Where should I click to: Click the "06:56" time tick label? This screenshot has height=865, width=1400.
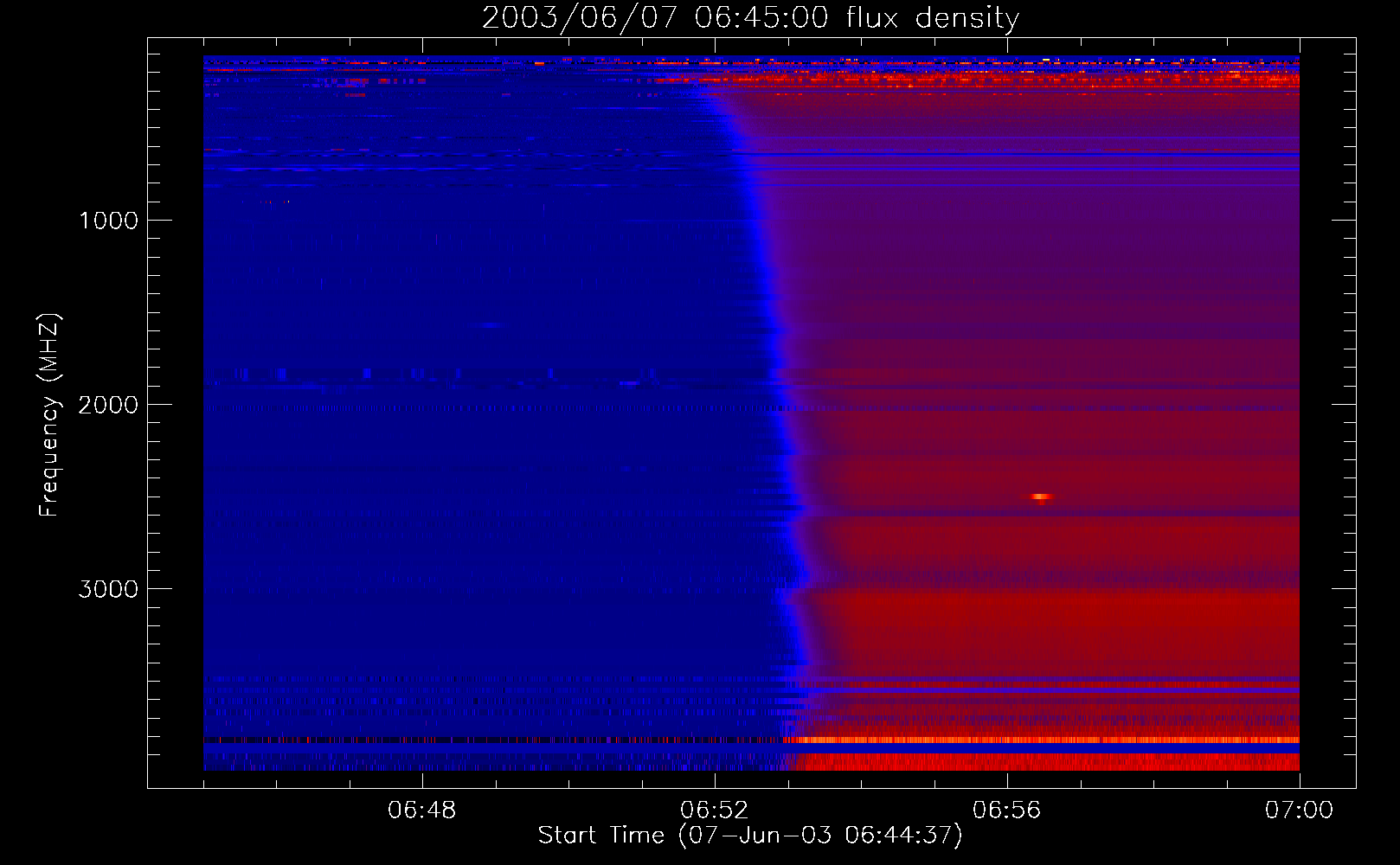coord(1007,811)
